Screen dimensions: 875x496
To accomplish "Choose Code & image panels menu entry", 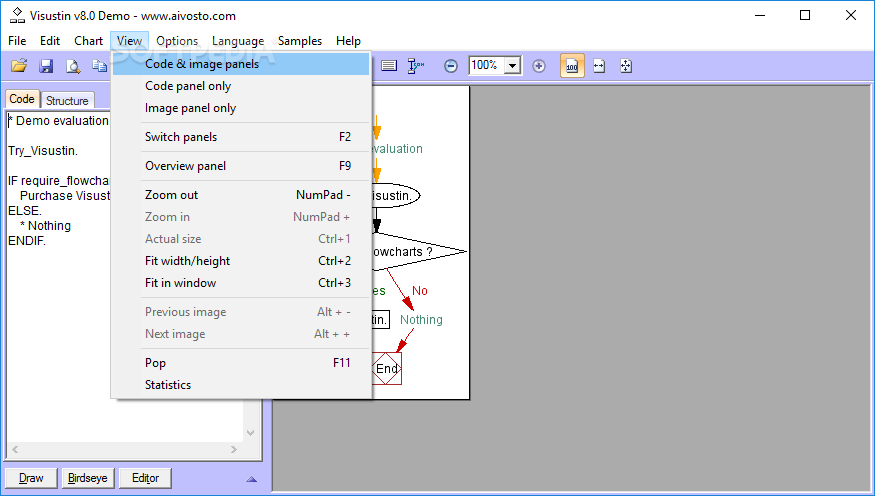I will point(241,64).
